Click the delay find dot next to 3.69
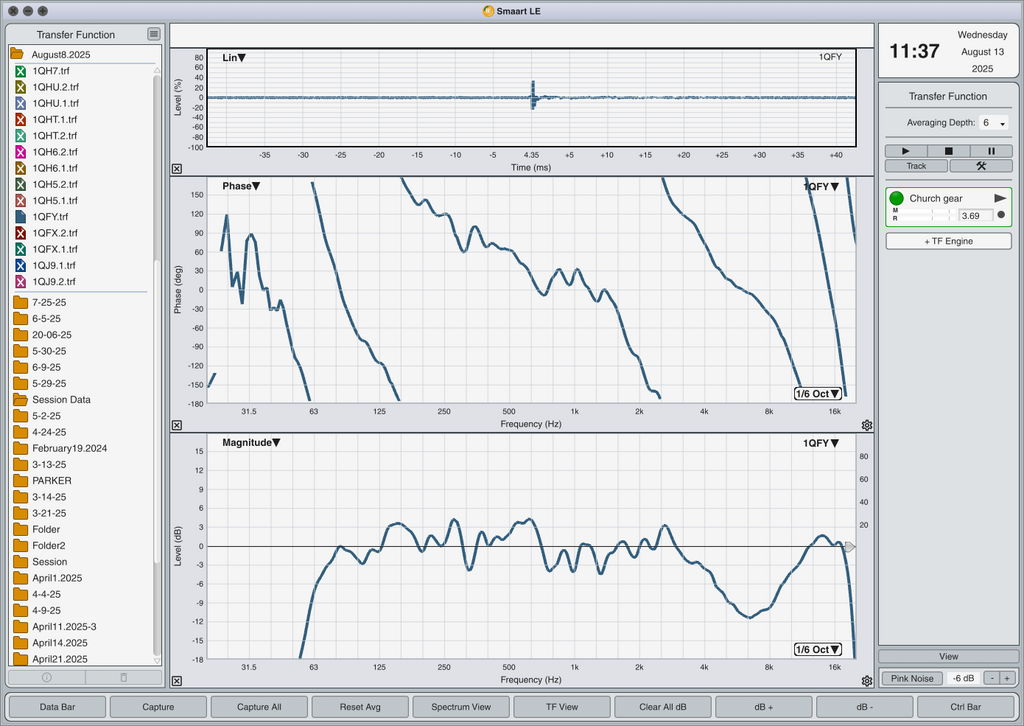Image resolution: width=1024 pixels, height=726 pixels. (x=1001, y=215)
